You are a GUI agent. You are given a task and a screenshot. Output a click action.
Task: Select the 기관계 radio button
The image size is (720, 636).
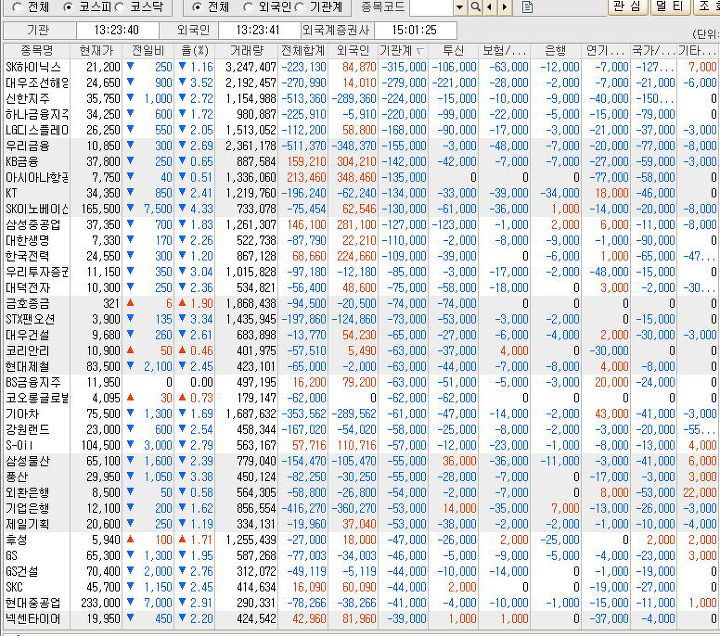coord(299,7)
